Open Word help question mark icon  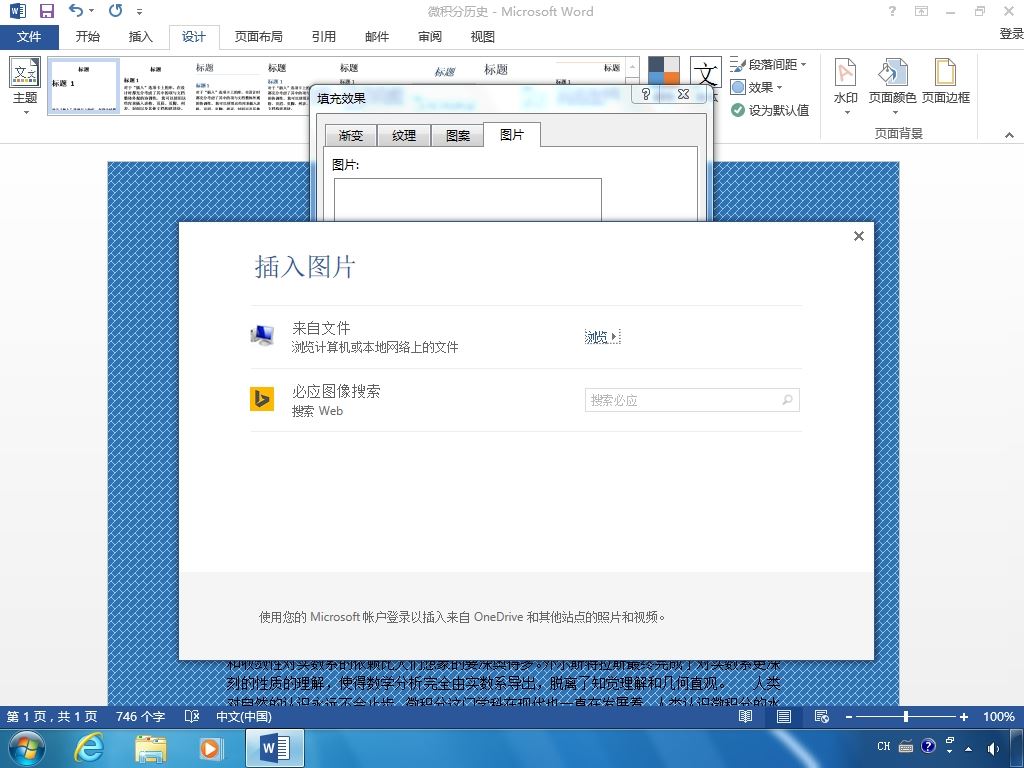(892, 11)
